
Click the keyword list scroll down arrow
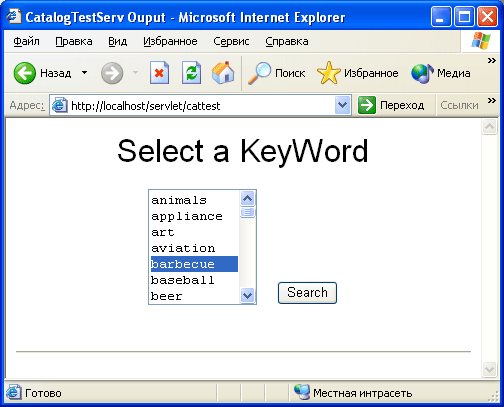(x=247, y=295)
